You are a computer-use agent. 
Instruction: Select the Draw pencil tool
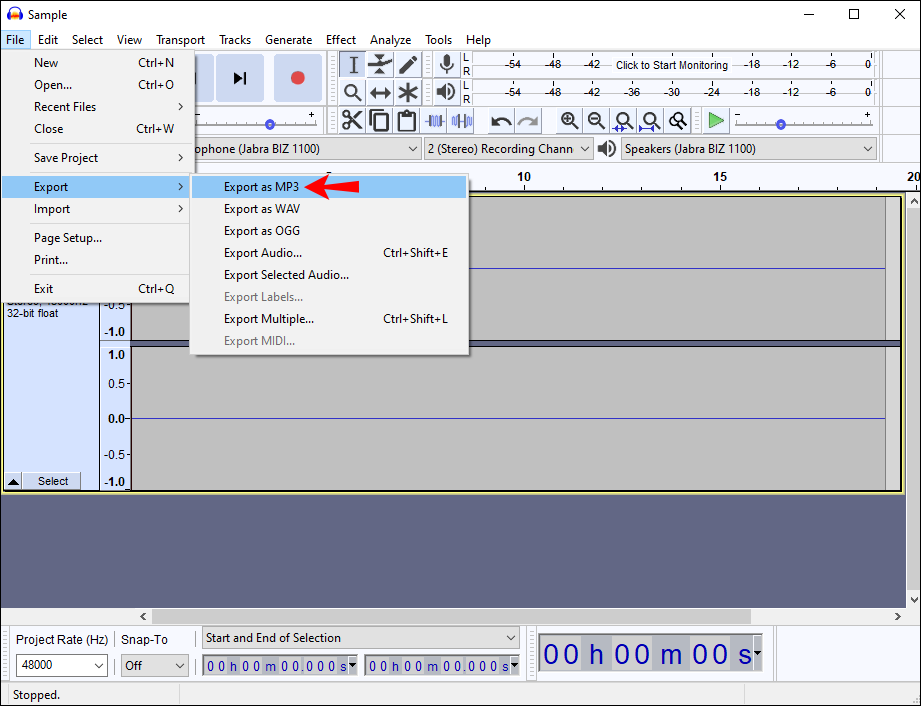tap(408, 65)
